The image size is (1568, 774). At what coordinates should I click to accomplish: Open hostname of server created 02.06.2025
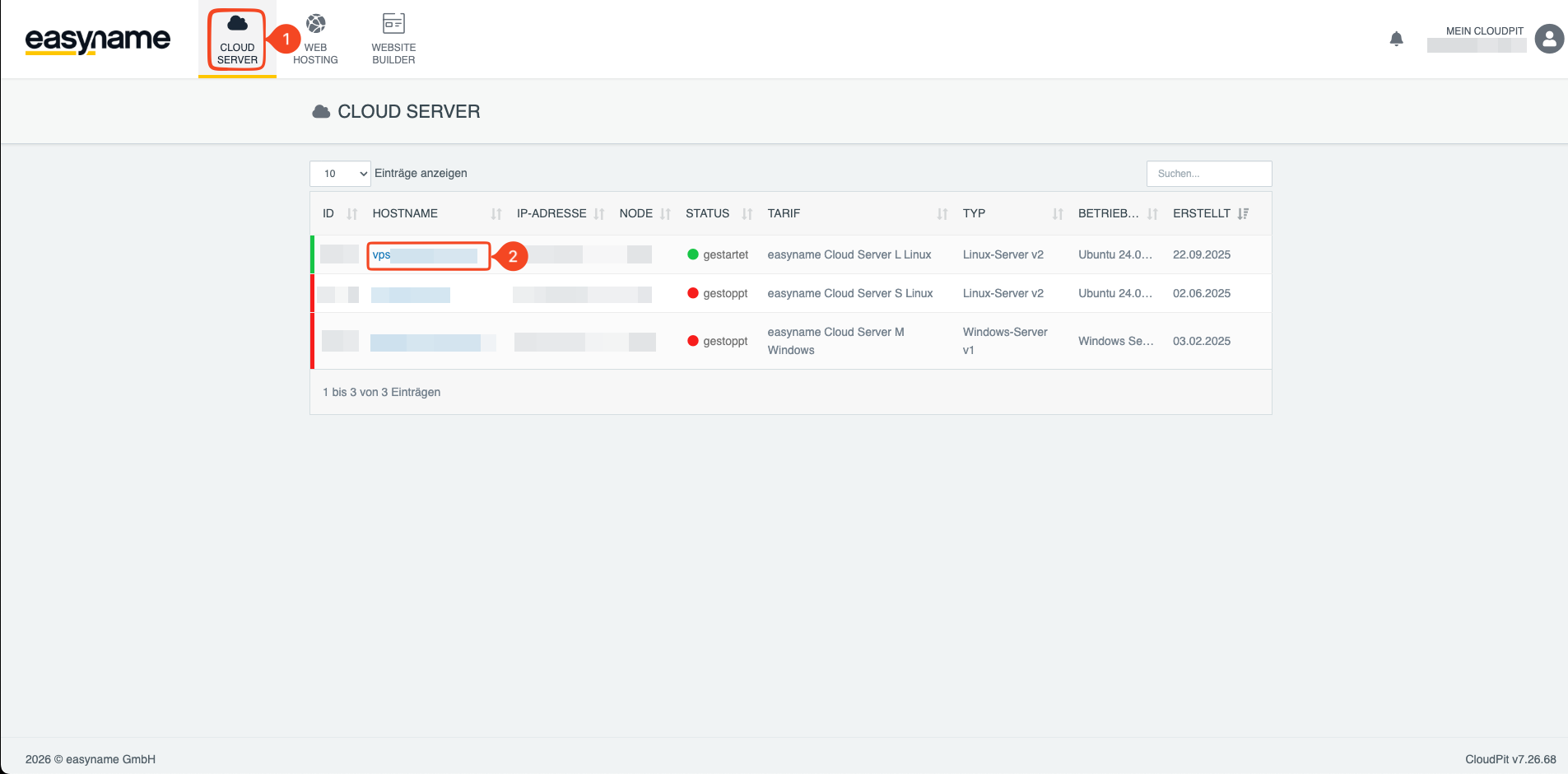[410, 295]
